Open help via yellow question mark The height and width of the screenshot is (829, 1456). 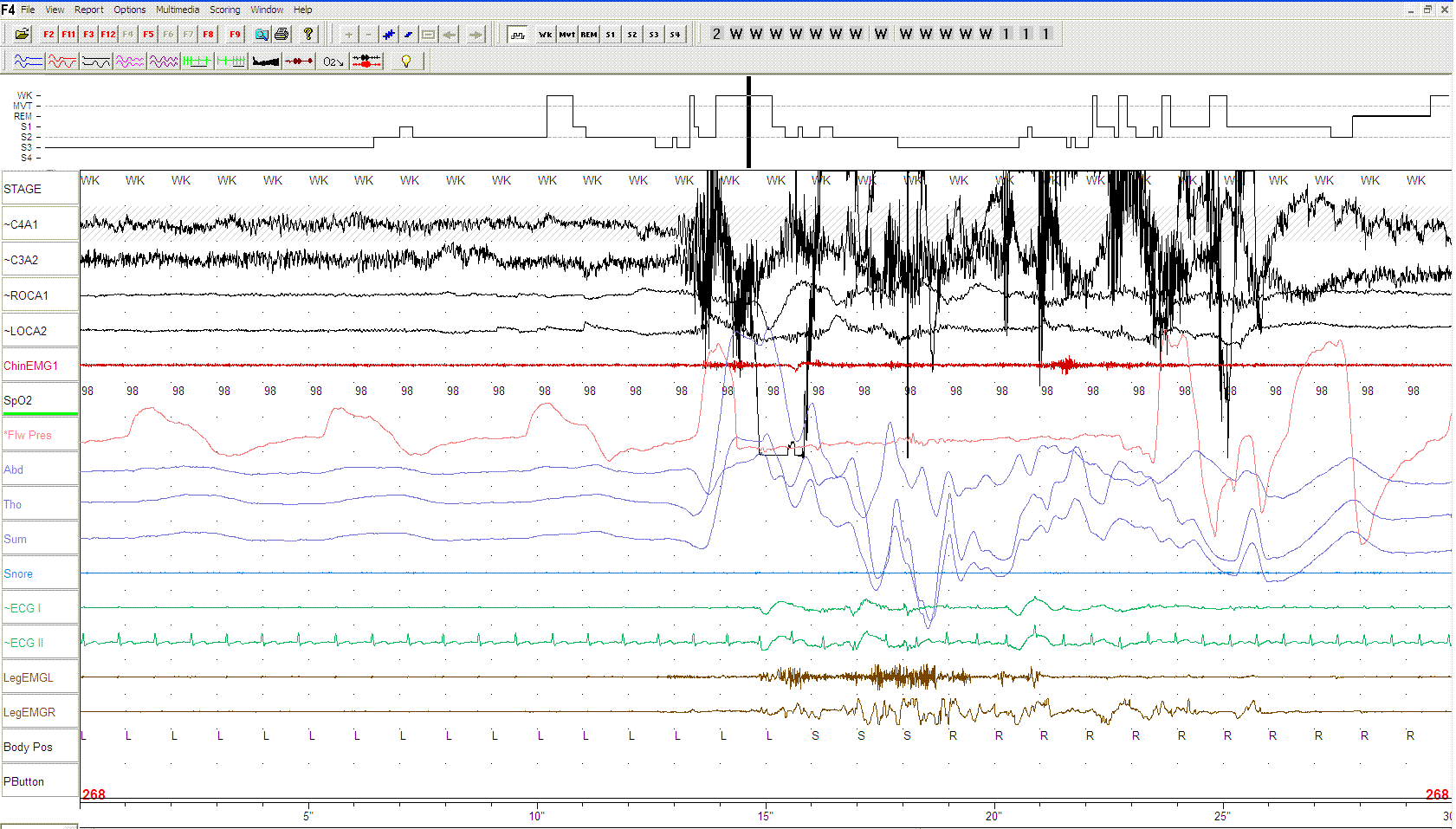pos(307,34)
